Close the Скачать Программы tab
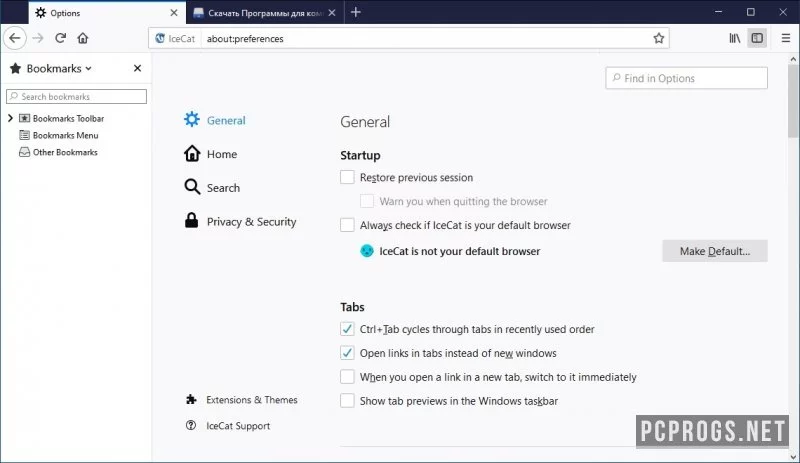800x463 pixels. [332, 13]
